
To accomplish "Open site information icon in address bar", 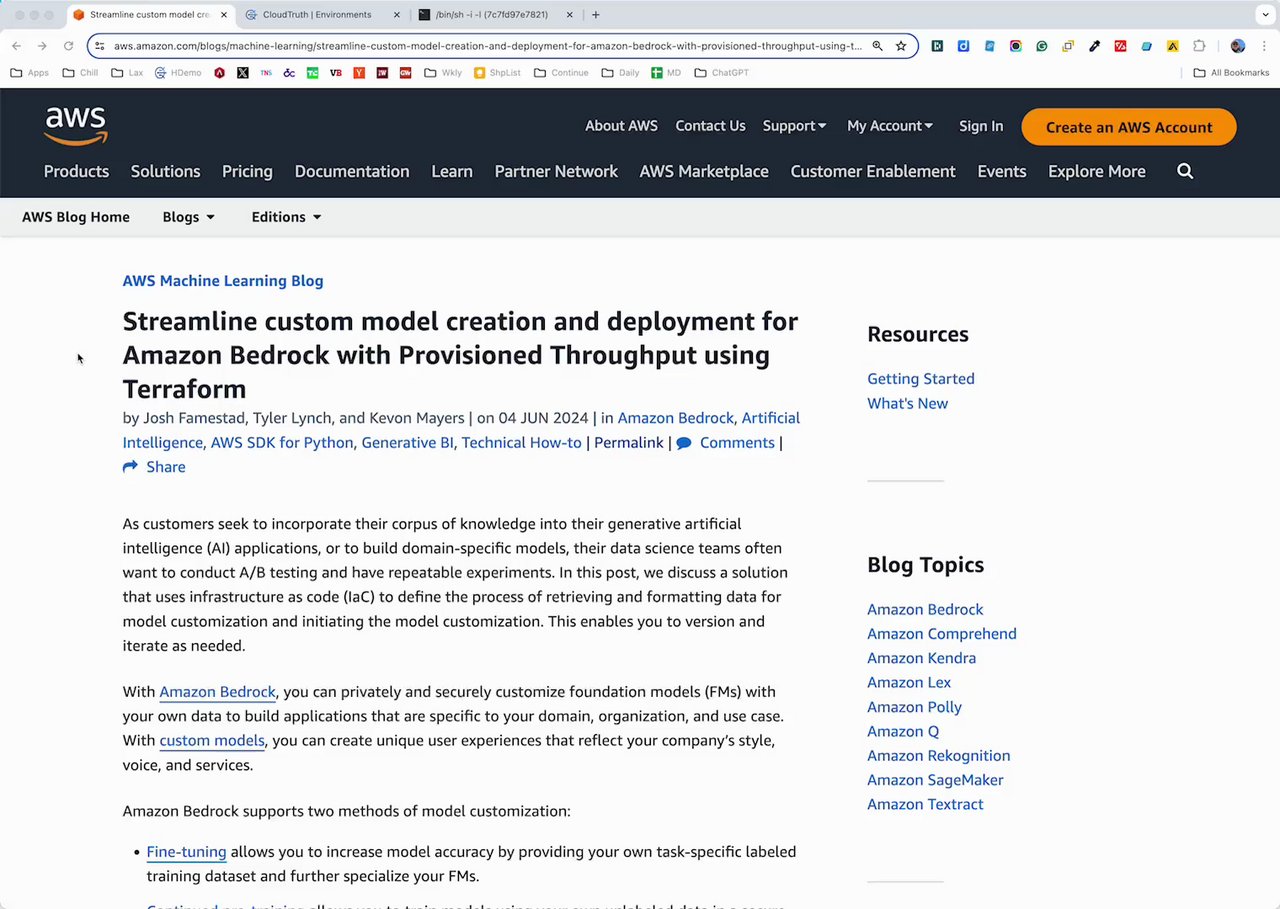I will click(x=99, y=46).
